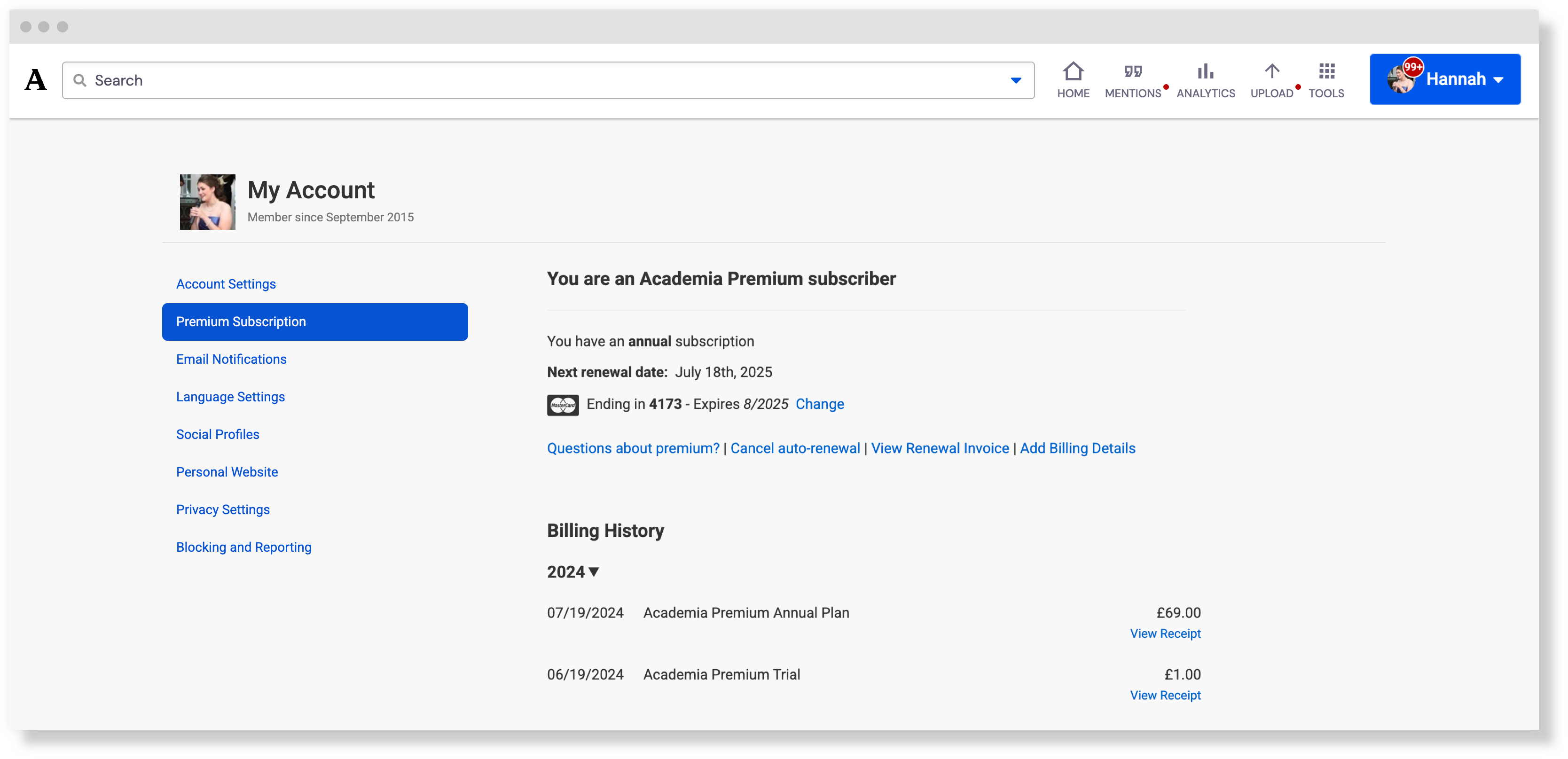This screenshot has height=759, width=1568.
Task: Expand the search bar dropdown arrow
Action: click(1015, 80)
